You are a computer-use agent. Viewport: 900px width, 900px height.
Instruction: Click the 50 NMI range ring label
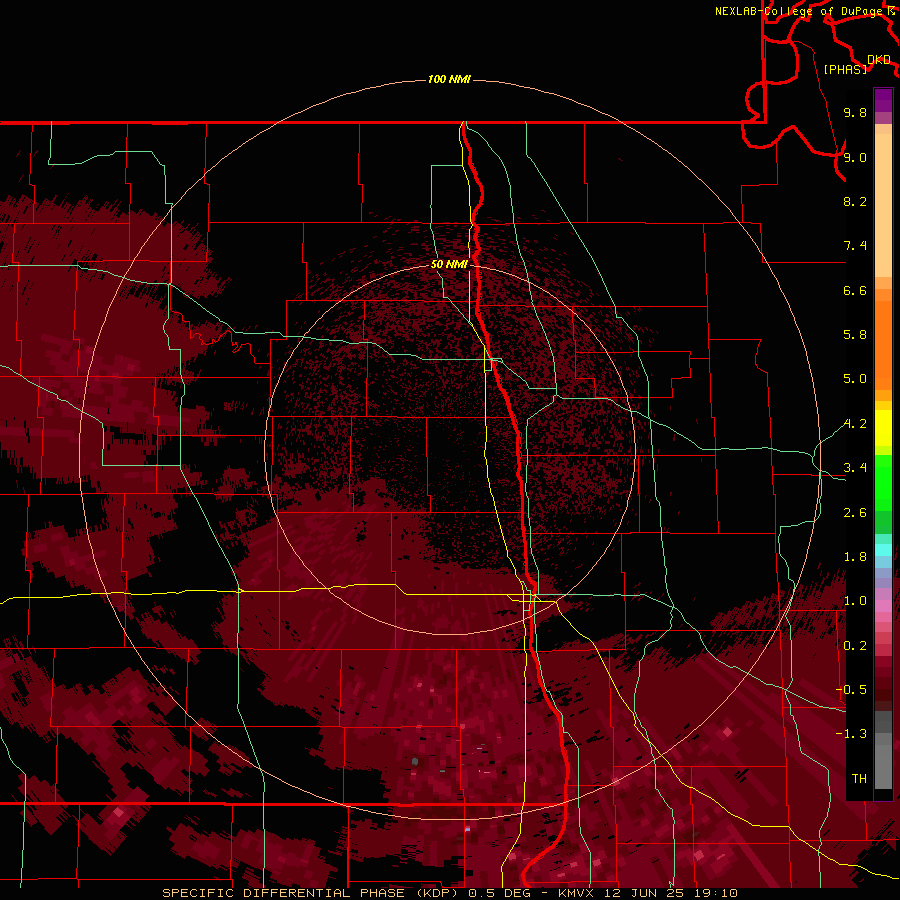pos(449,264)
